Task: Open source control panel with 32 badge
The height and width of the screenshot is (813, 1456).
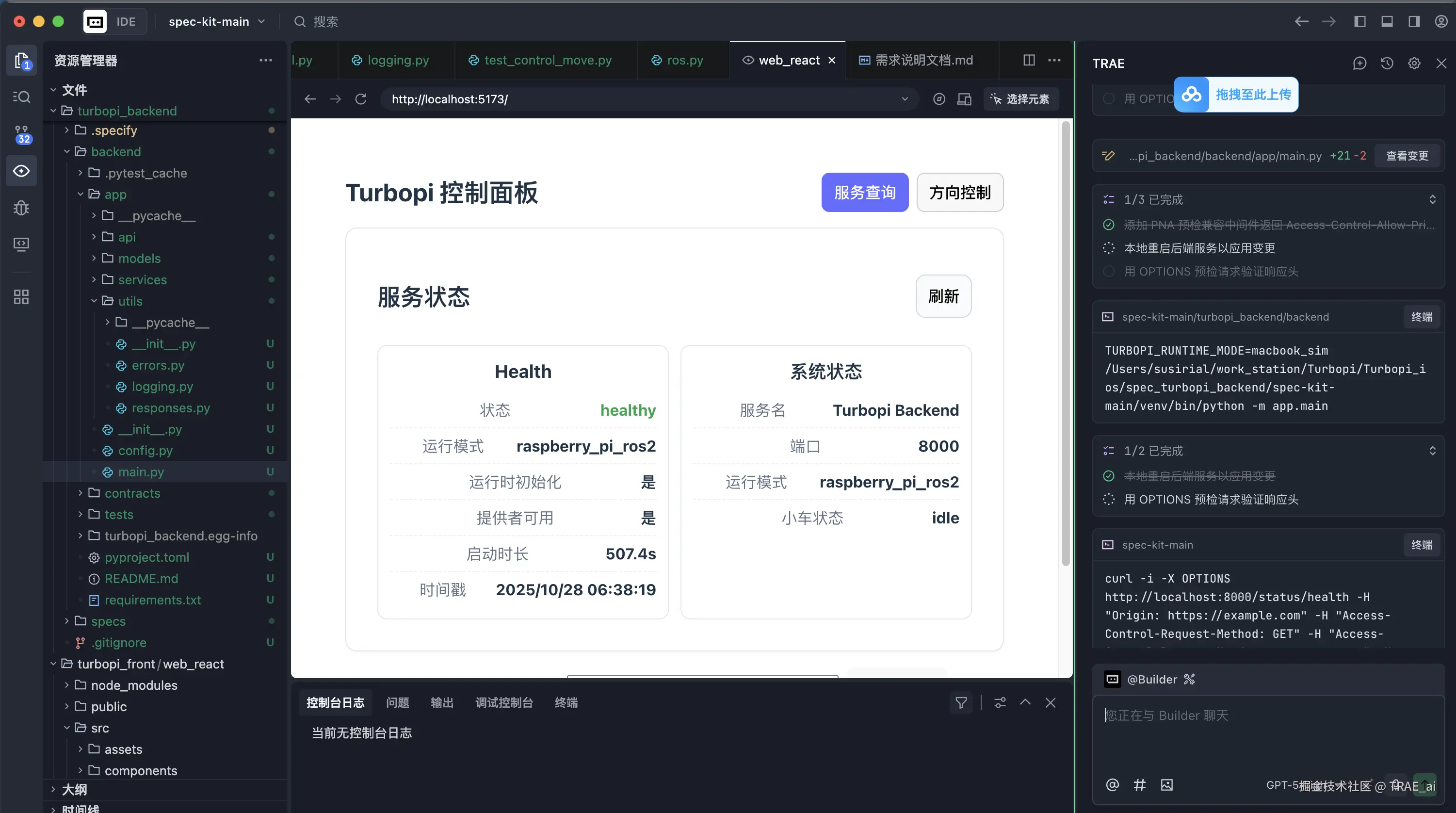Action: click(21, 134)
